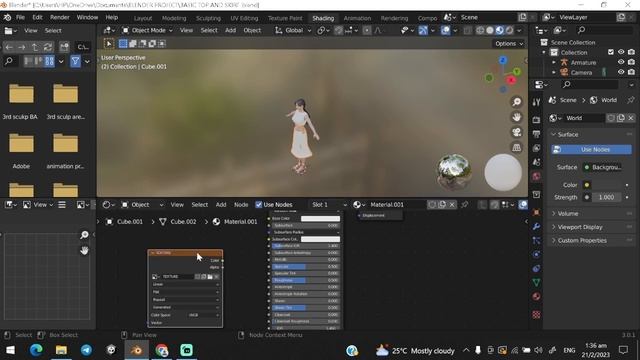
Task: Open Microsoft Edge from the taskbar
Action: 36,350
